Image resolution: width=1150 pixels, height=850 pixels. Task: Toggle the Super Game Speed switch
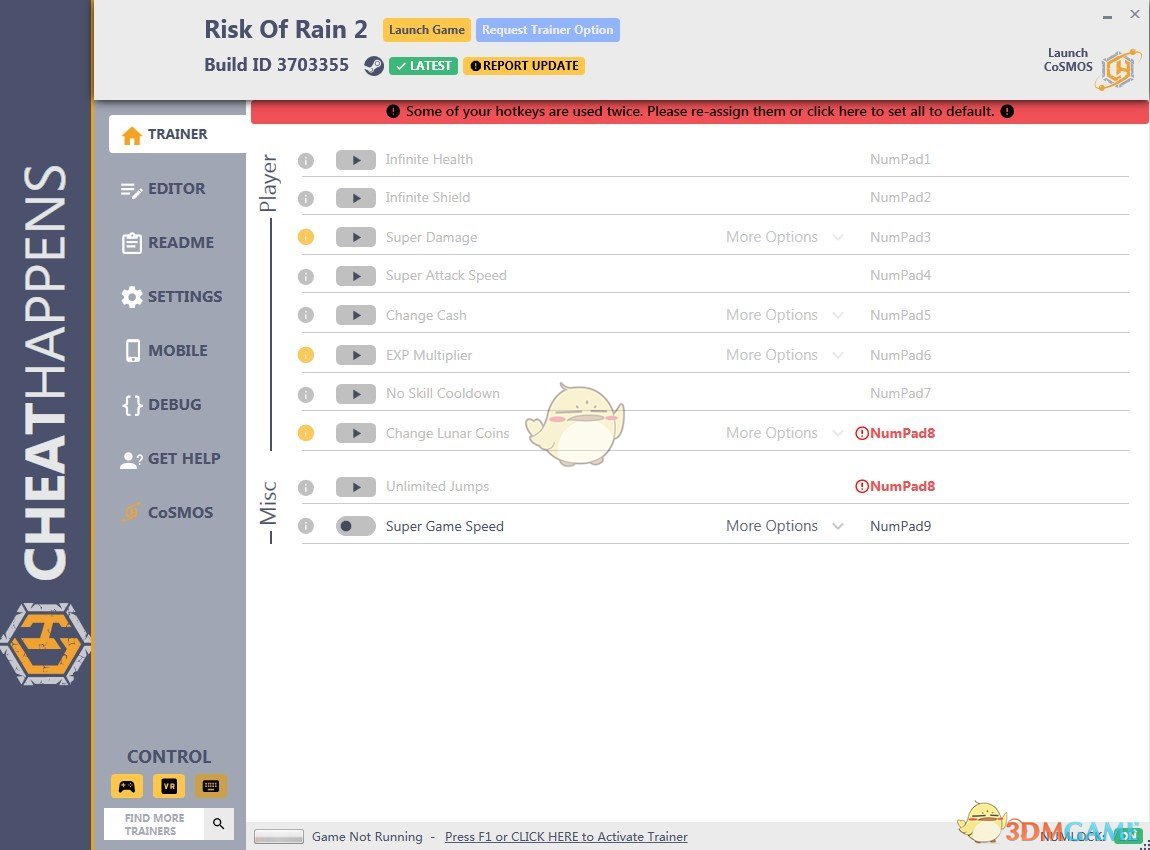coord(356,526)
